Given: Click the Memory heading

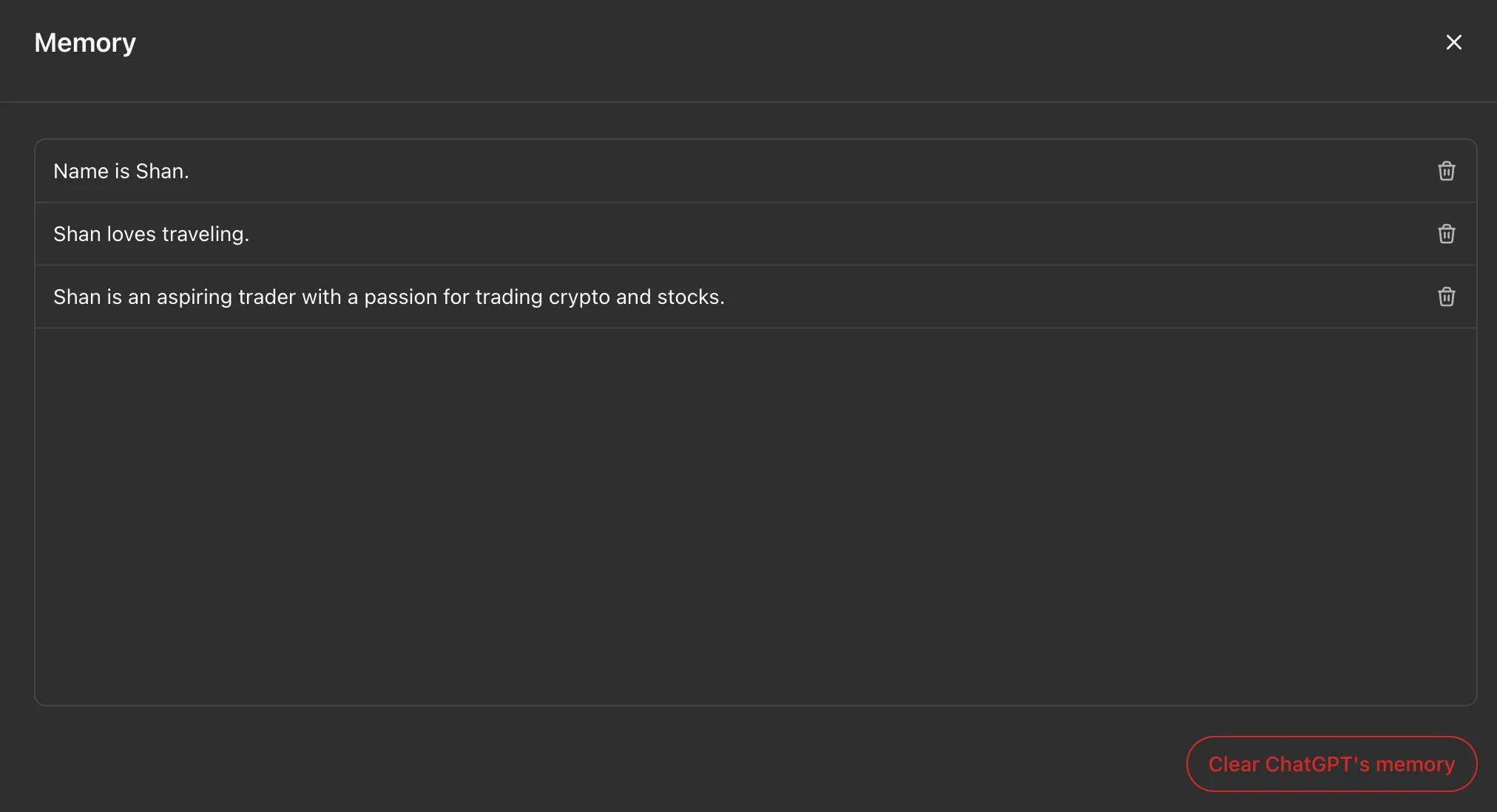Looking at the screenshot, I should [84, 42].
